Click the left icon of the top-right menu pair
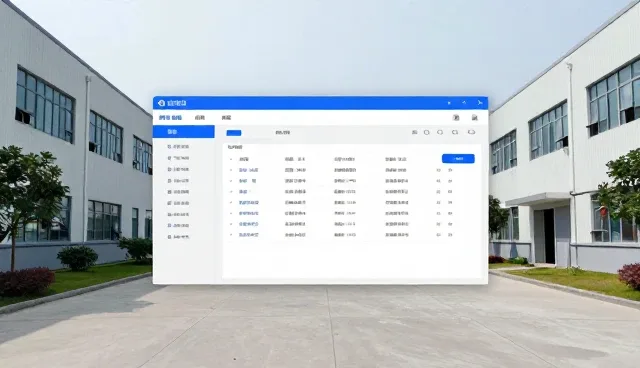Screen dimensions: 640x368 point(456,117)
